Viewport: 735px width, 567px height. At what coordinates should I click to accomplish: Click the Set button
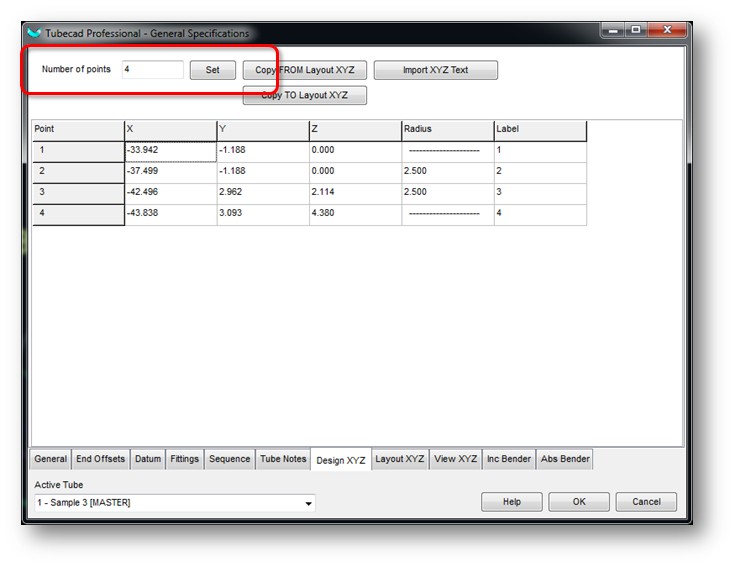(x=212, y=70)
